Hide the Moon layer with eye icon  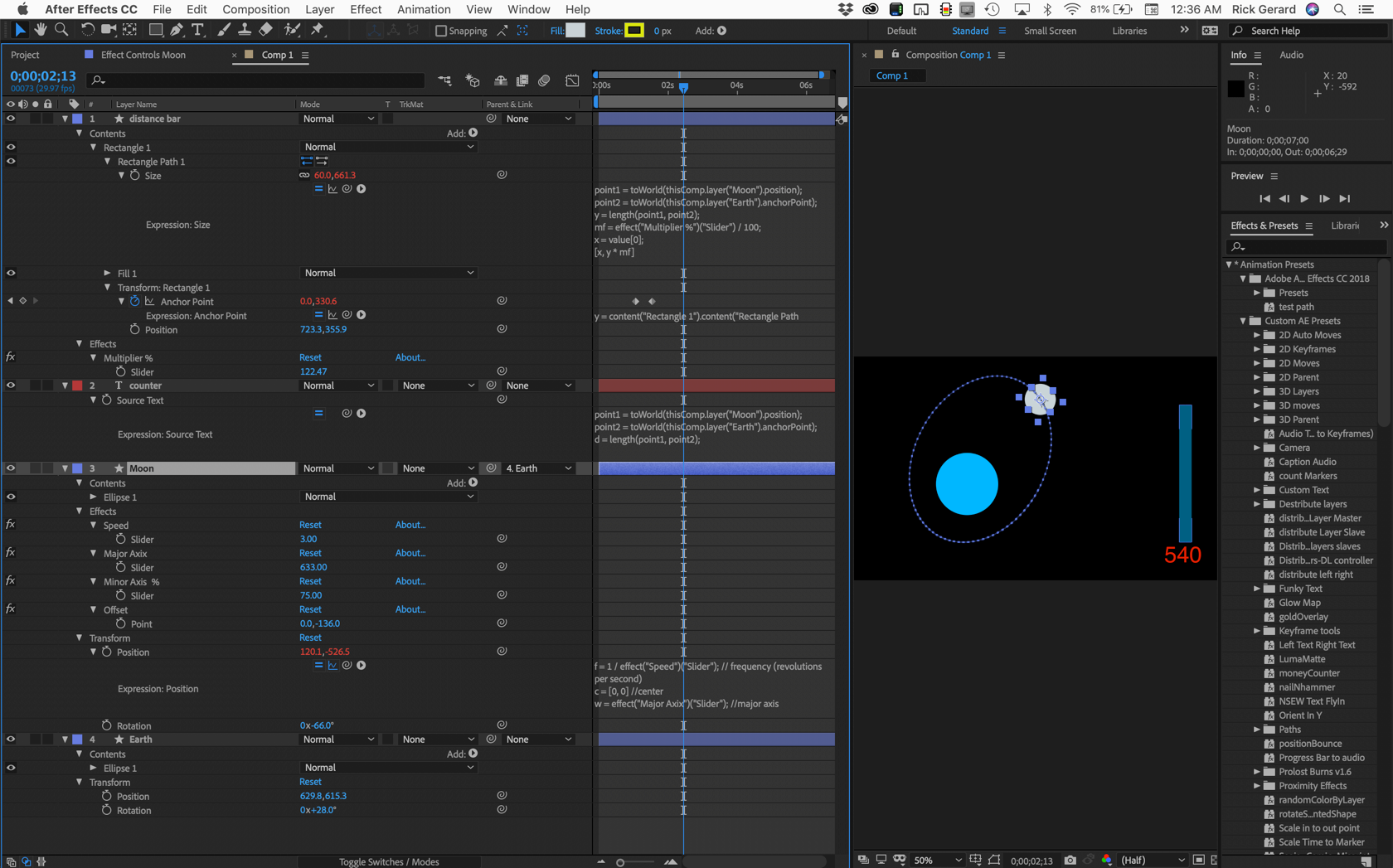tap(11, 468)
